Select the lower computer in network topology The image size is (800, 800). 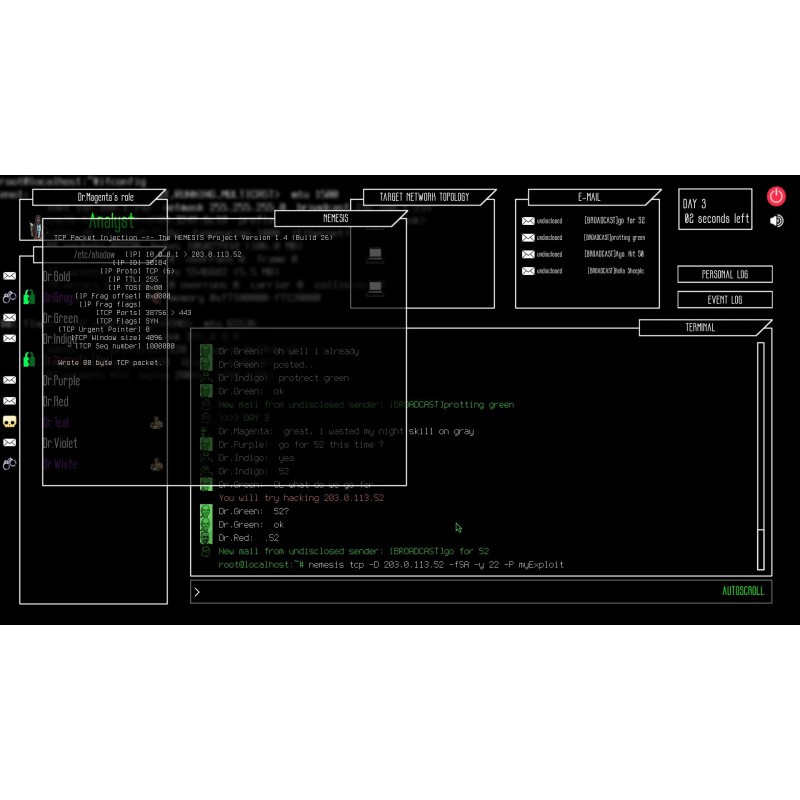(x=375, y=289)
